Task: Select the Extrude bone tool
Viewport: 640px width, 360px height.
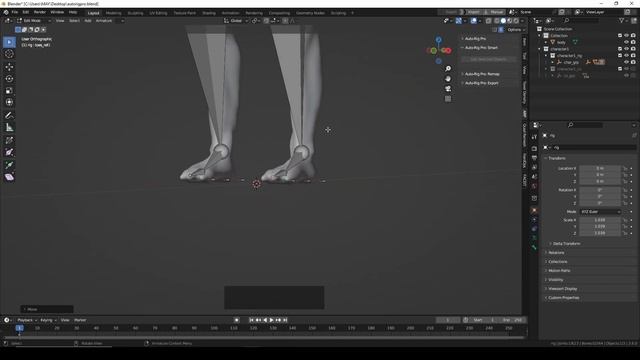Action: (9, 165)
